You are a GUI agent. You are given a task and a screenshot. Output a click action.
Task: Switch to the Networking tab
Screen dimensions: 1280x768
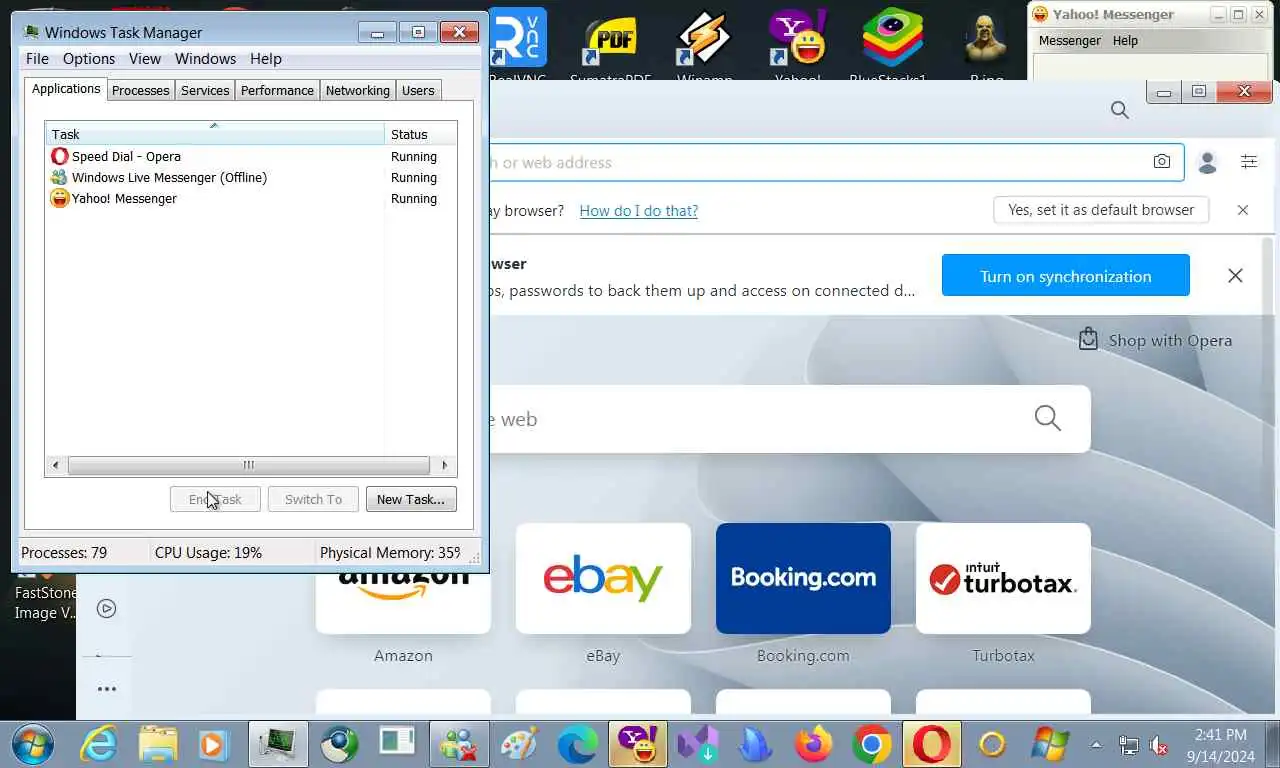pyautogui.click(x=358, y=90)
